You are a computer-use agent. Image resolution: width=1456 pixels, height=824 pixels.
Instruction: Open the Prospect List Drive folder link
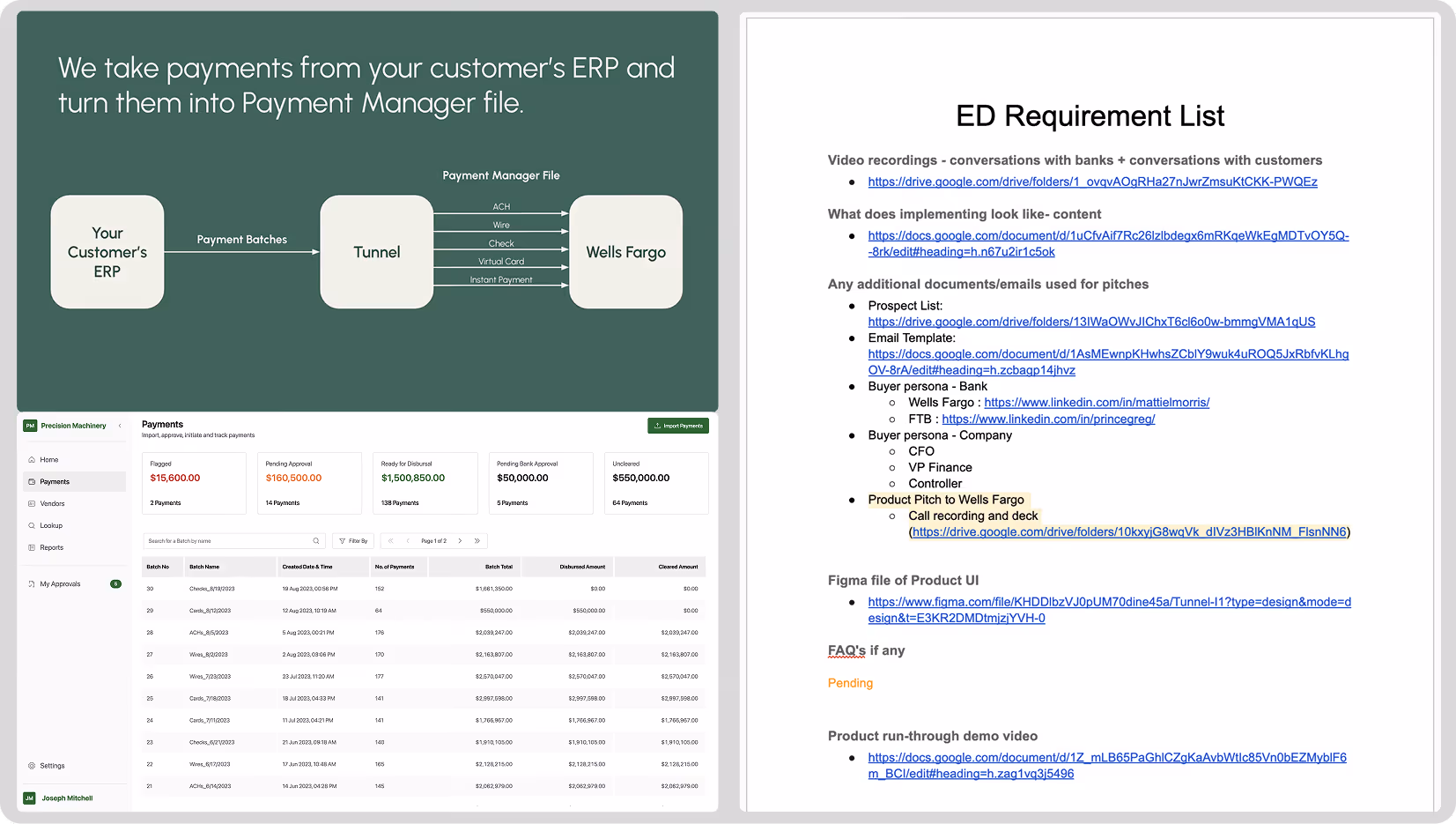tap(1090, 321)
